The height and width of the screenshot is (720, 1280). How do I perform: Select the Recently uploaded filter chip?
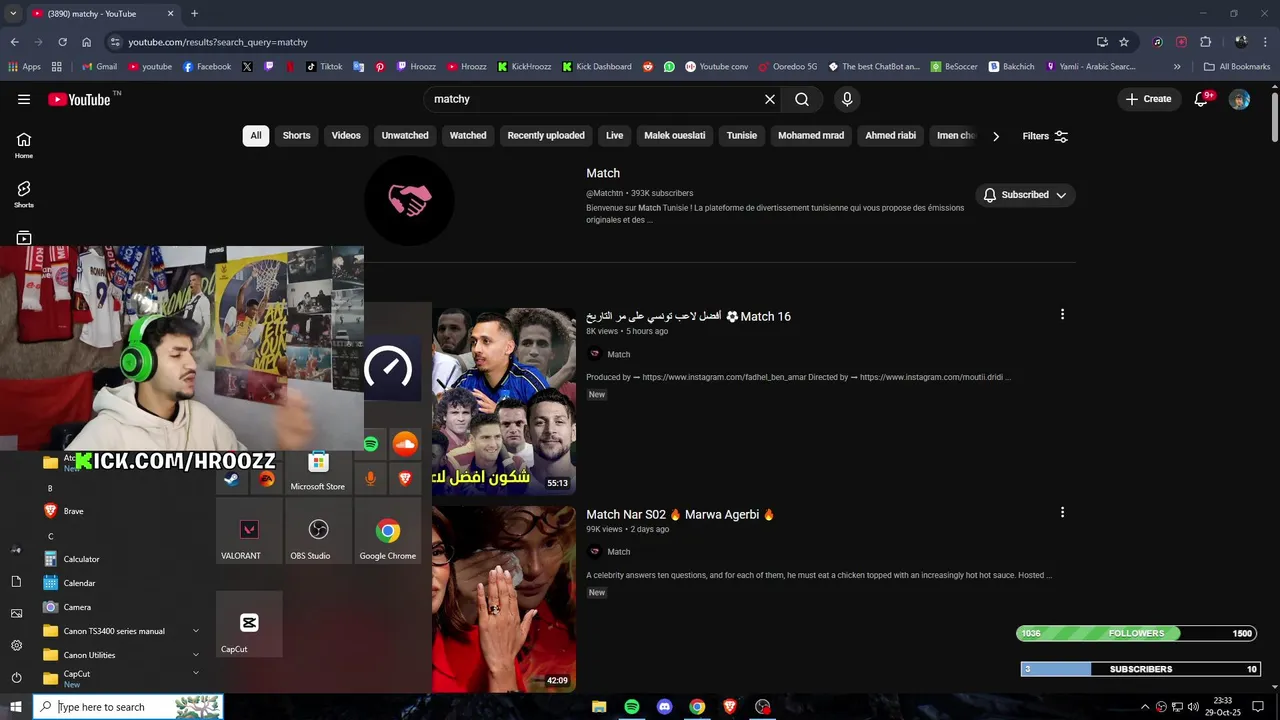[546, 136]
